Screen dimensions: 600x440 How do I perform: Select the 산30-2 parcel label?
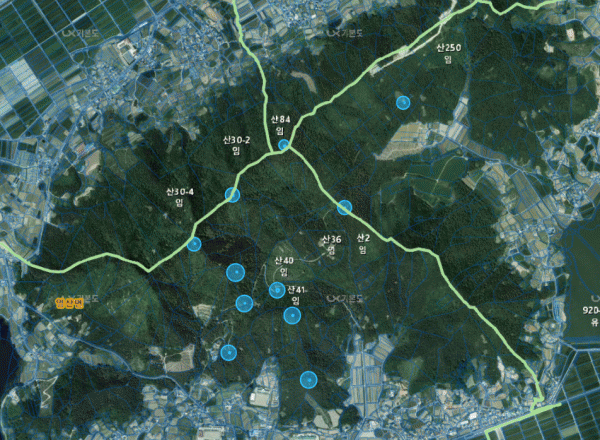[236, 139]
